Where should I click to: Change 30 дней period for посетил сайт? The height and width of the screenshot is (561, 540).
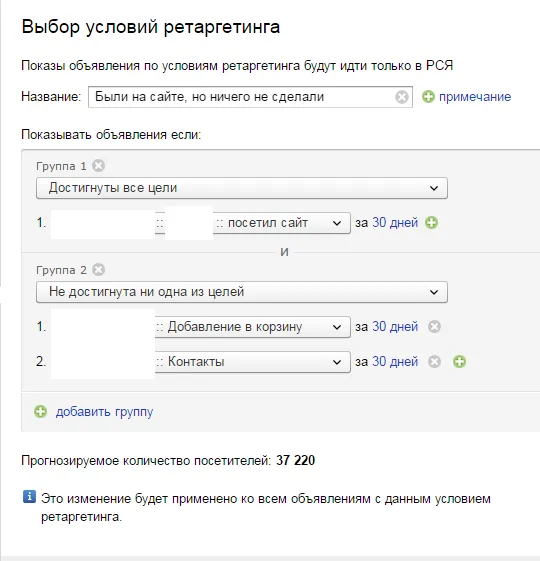[395, 223]
